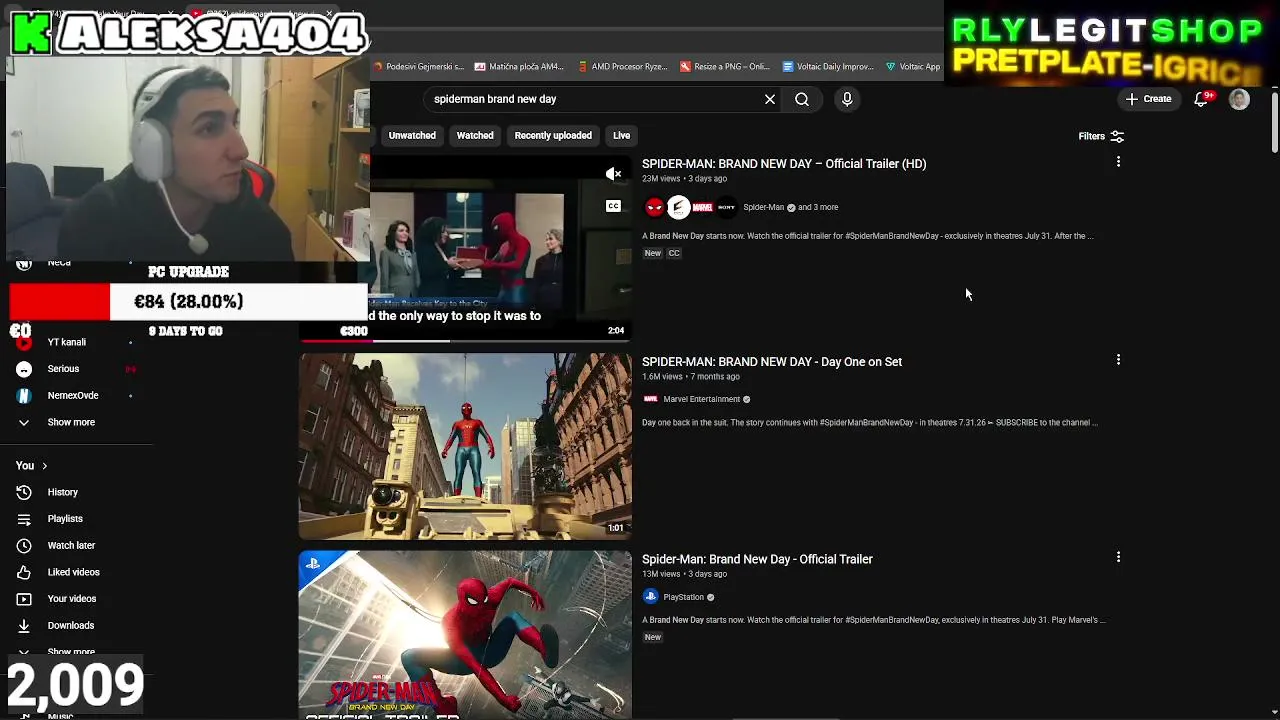The height and width of the screenshot is (720, 1280).
Task: Open the Spider-Man channel name link
Action: [763, 207]
